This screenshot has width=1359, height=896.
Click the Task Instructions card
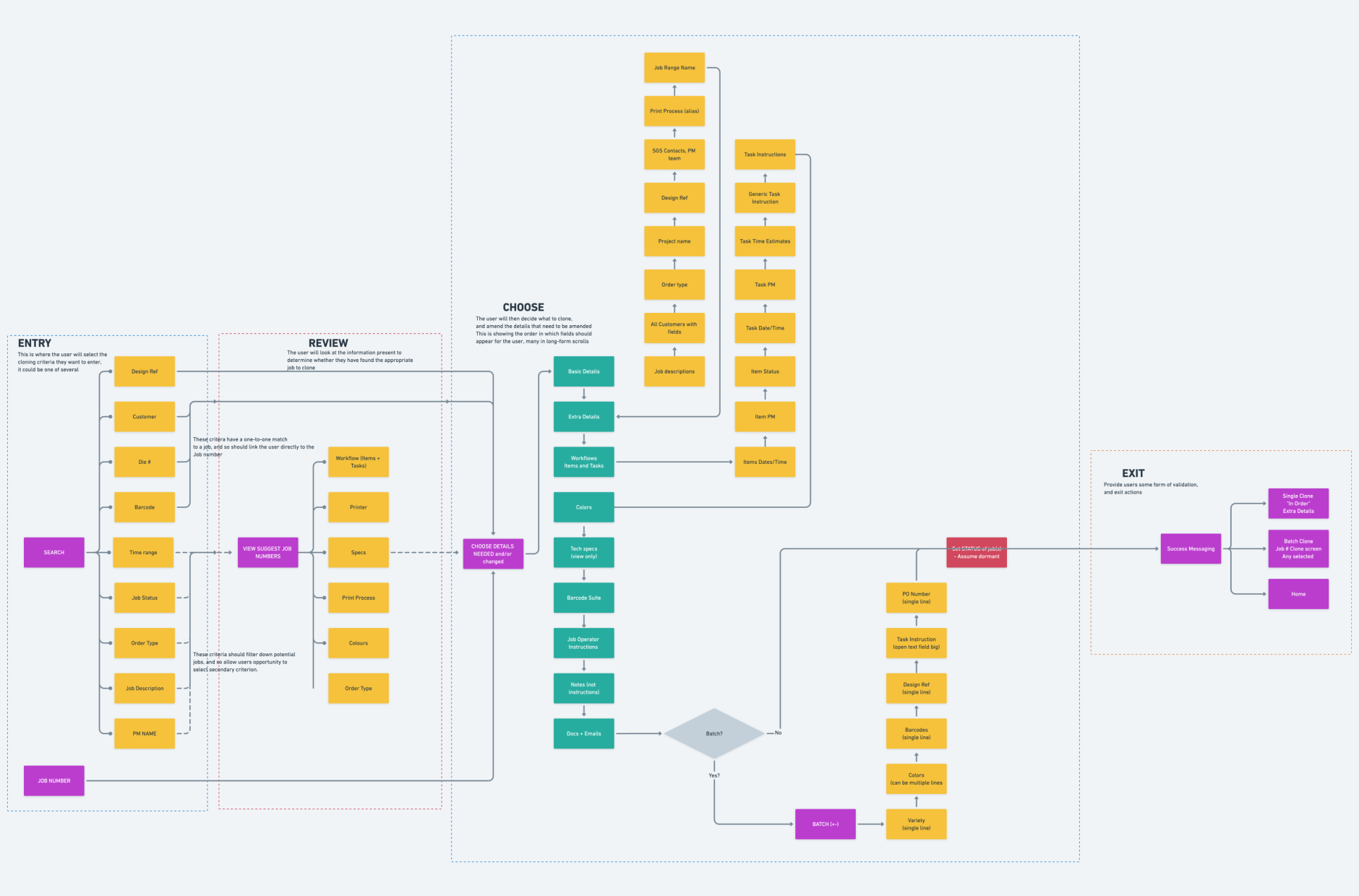click(764, 154)
